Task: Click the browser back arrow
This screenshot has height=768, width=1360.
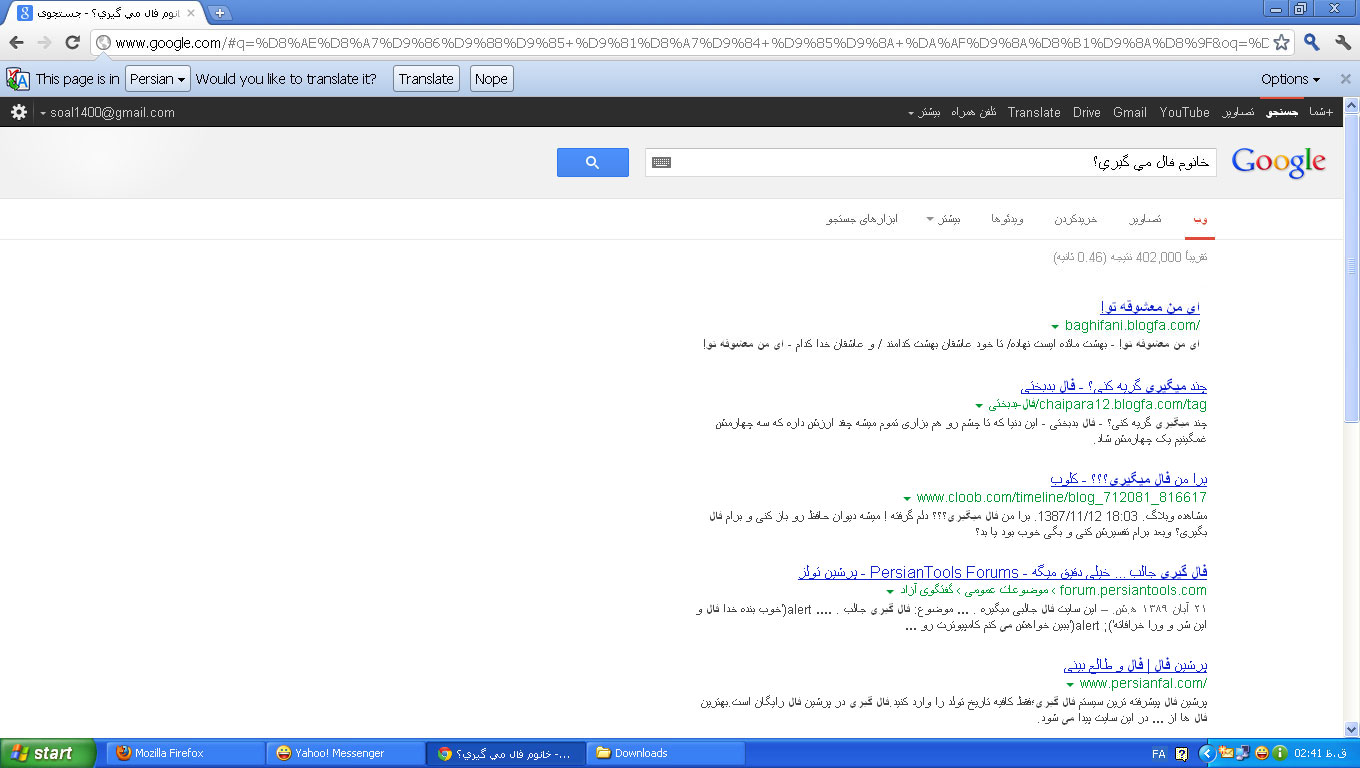Action: [x=17, y=42]
